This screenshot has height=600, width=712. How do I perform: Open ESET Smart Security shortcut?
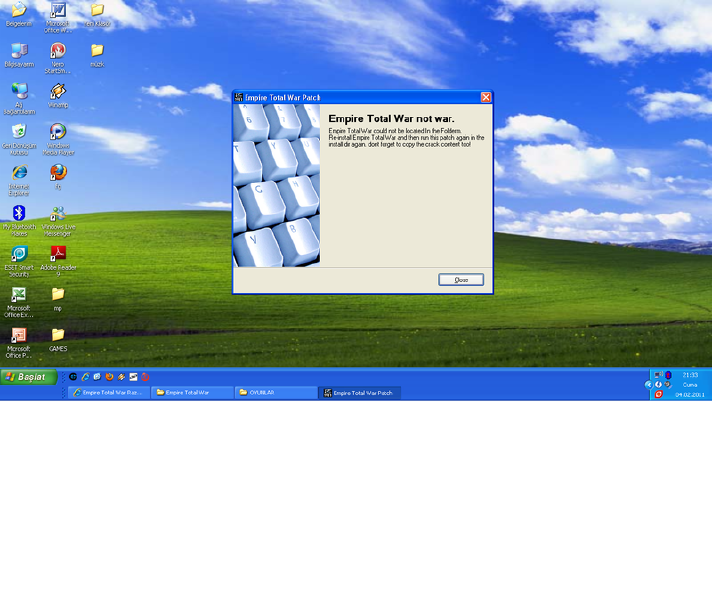19,254
